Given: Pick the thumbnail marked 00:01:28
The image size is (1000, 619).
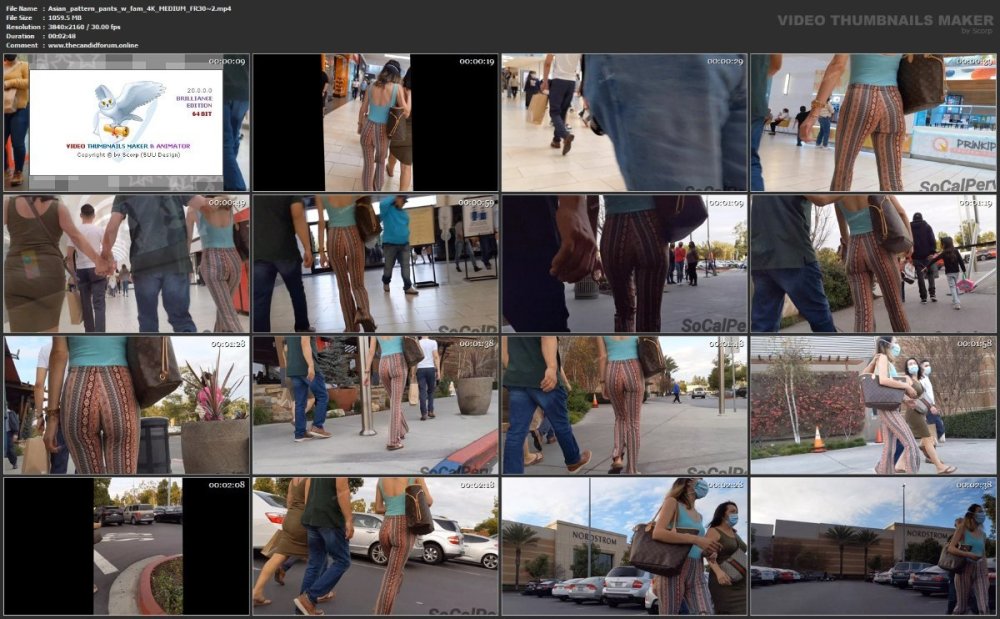Looking at the screenshot, I should click(x=126, y=405).
